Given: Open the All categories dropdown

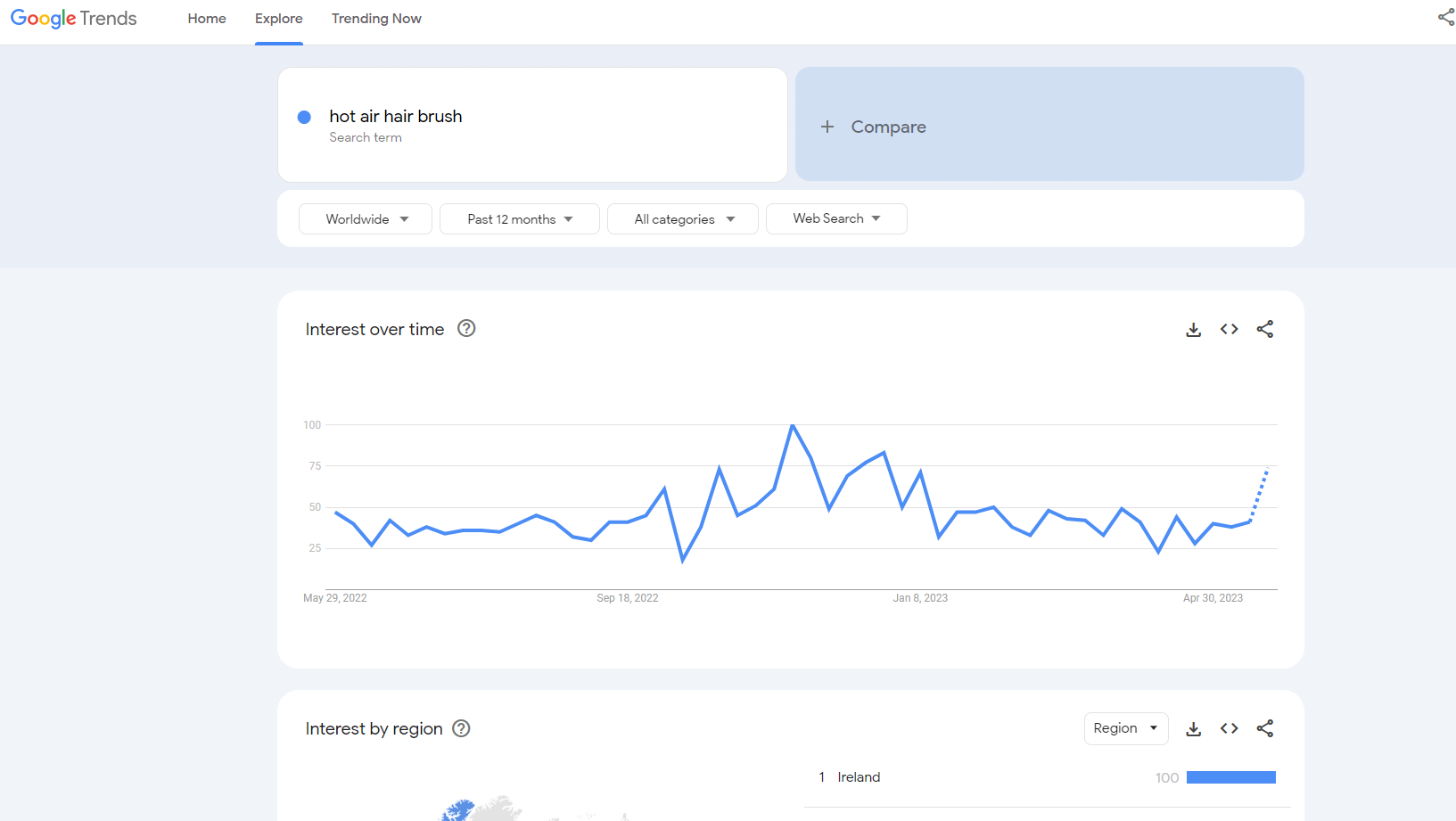Looking at the screenshot, I should 683,219.
